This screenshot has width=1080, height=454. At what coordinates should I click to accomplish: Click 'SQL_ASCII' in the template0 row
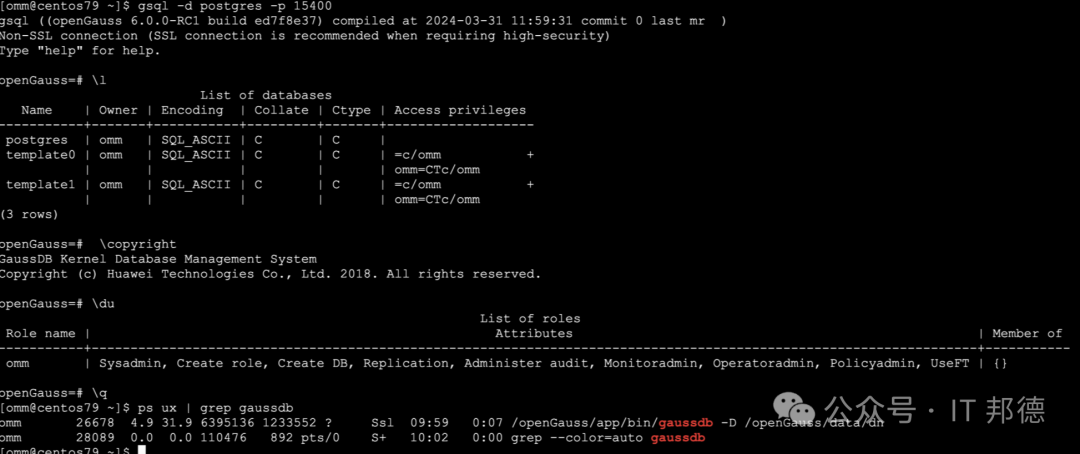tap(196, 155)
